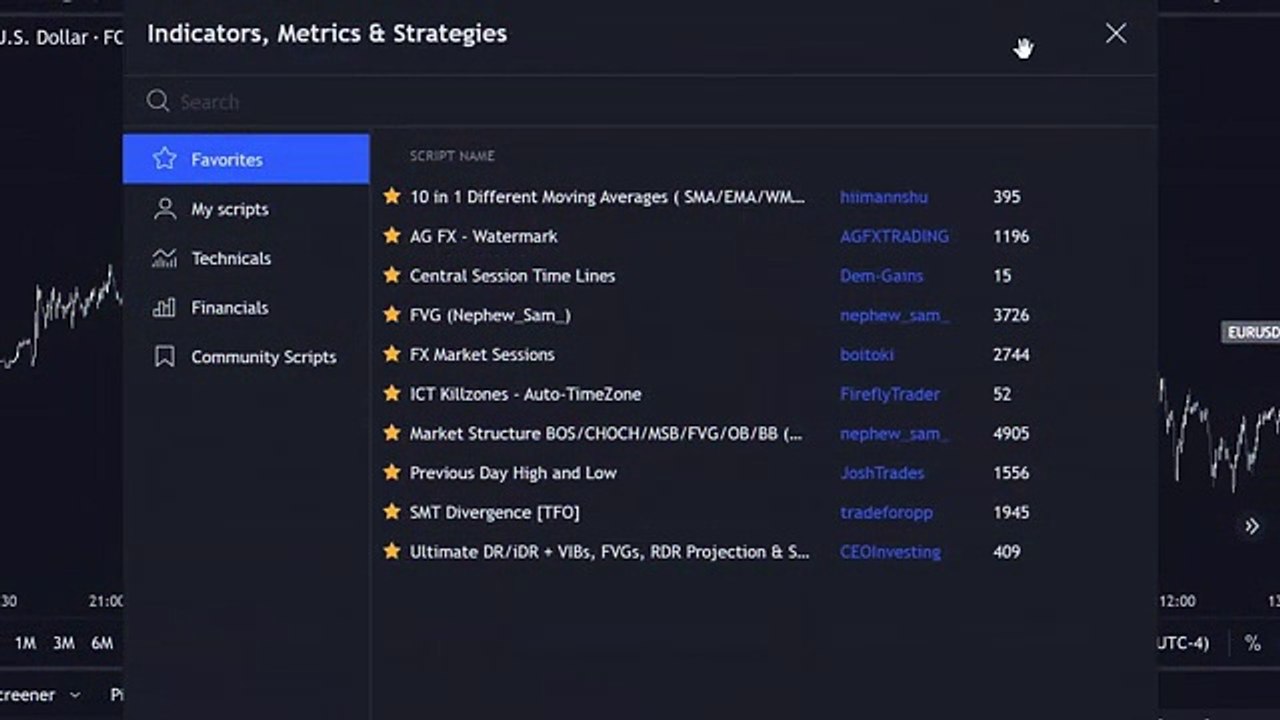Screen dimensions: 1280x720
Task: Select the 3M time range
Action: click(x=64, y=643)
